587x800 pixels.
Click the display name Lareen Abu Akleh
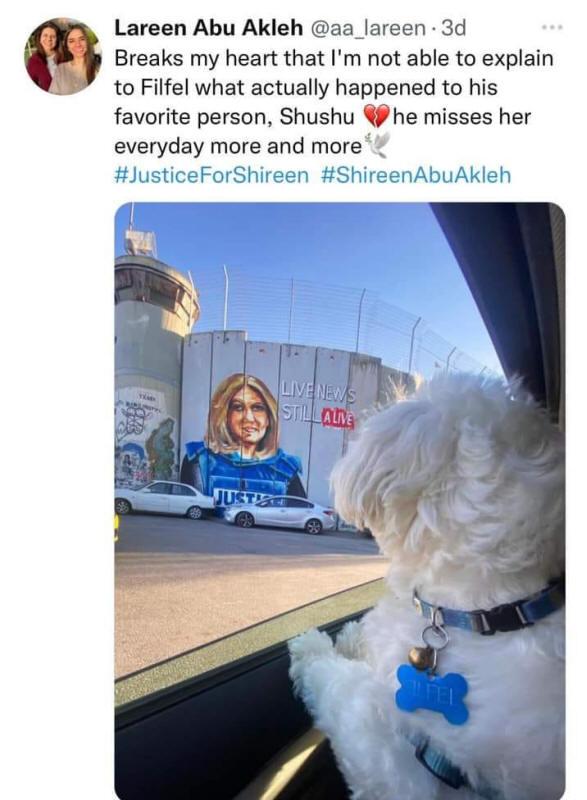tap(209, 28)
